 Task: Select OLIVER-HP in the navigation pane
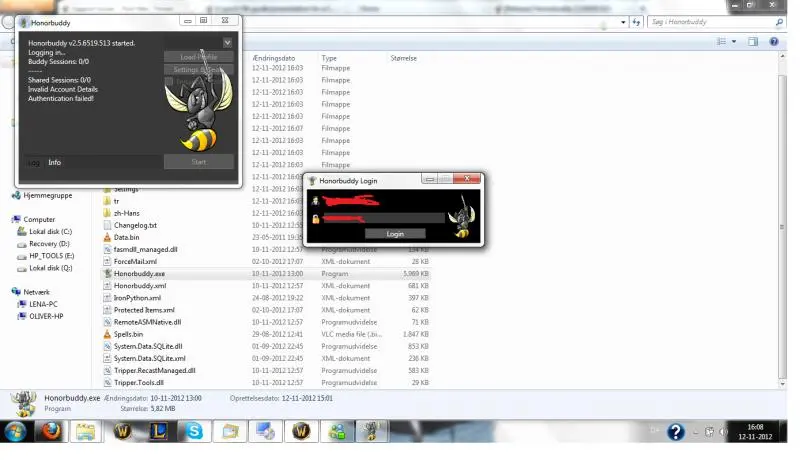click(46, 316)
